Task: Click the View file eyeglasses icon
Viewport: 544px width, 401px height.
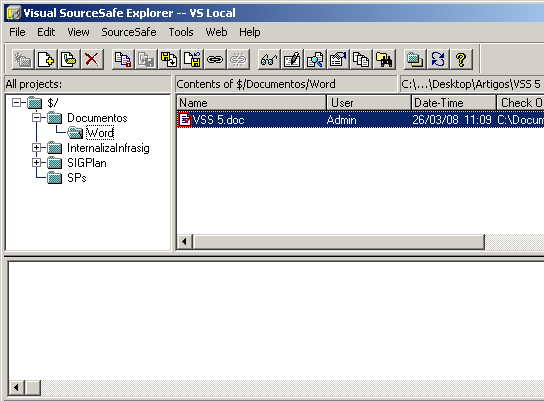Action: tap(269, 59)
